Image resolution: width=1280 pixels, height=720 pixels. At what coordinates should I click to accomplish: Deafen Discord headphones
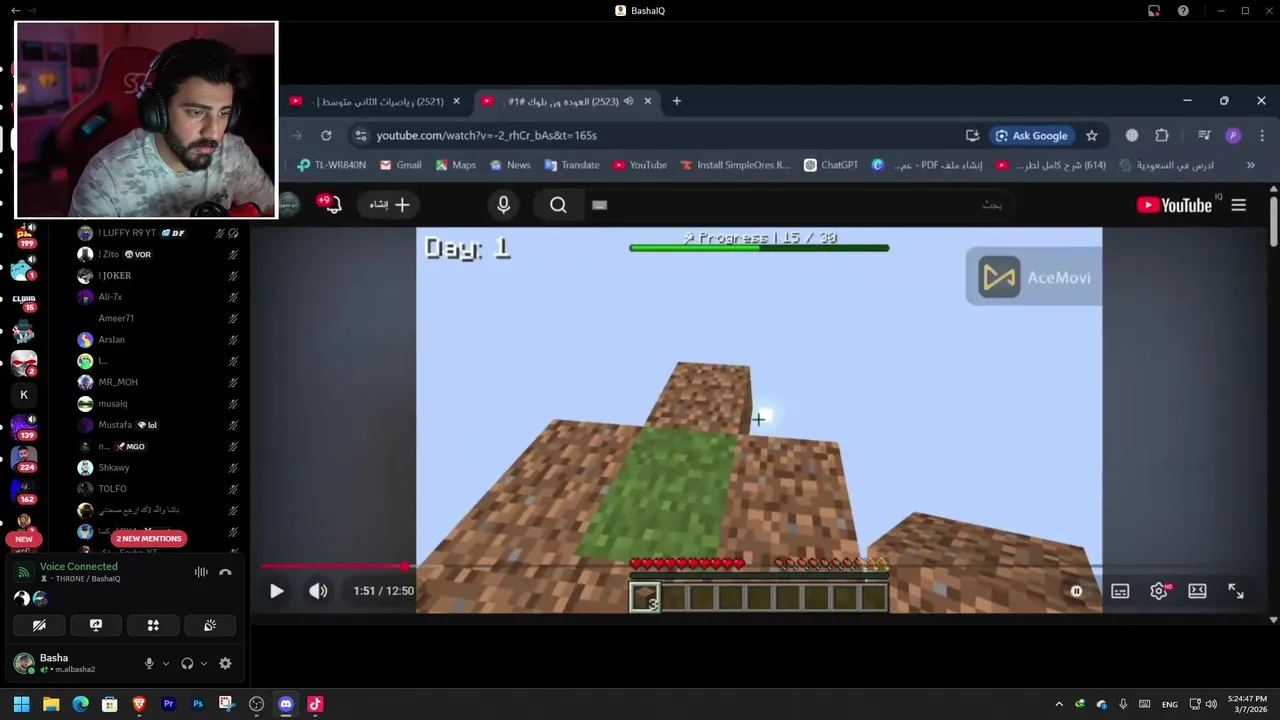[187, 663]
